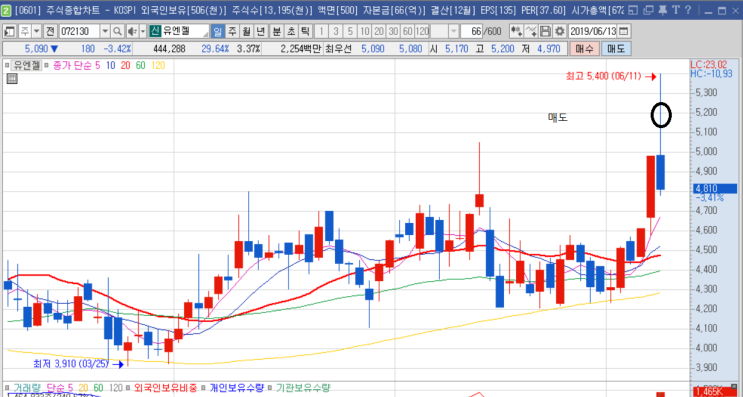Set interval with the 1 button

[x=321, y=31]
